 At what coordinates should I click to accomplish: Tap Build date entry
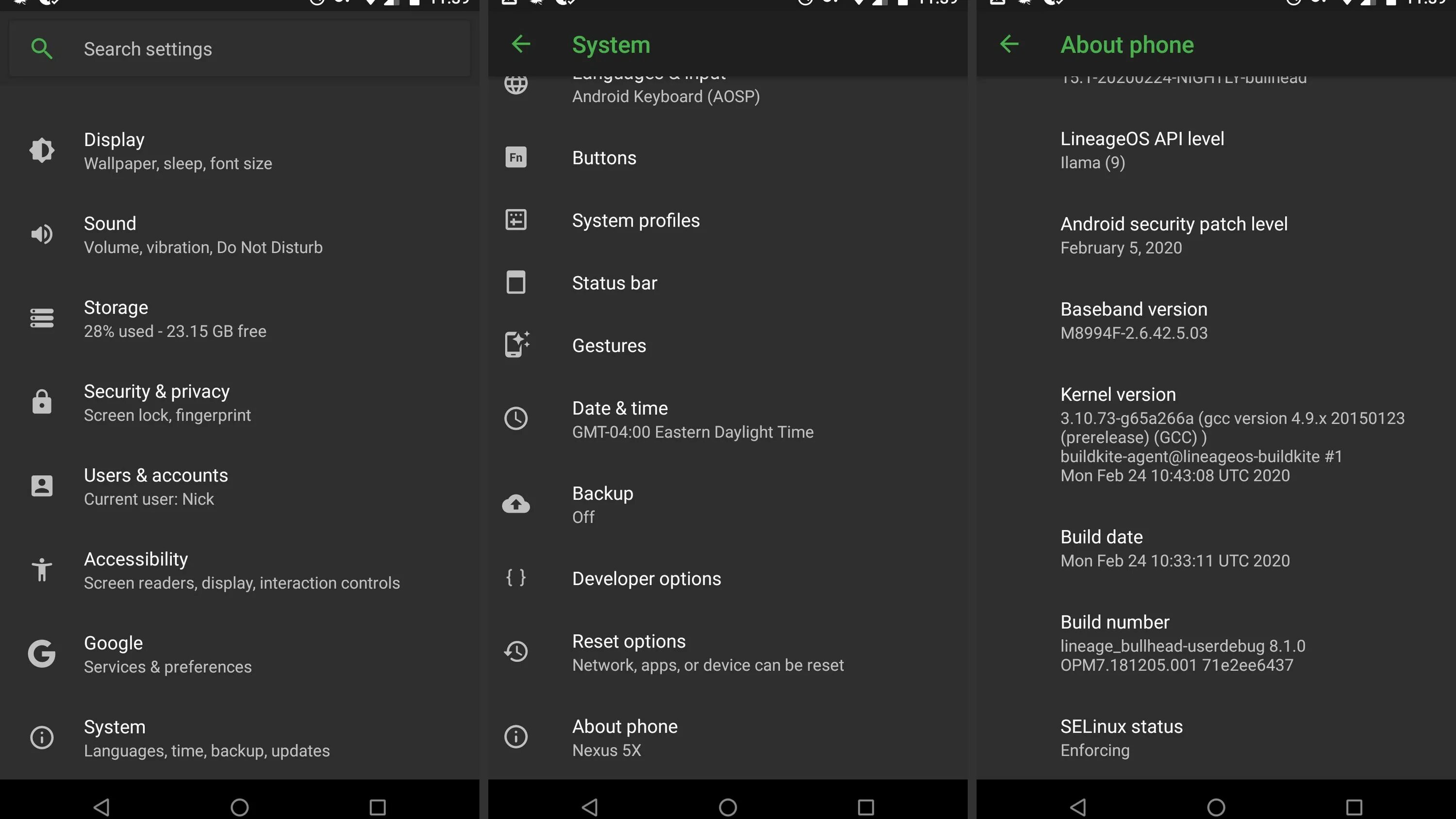1216,548
